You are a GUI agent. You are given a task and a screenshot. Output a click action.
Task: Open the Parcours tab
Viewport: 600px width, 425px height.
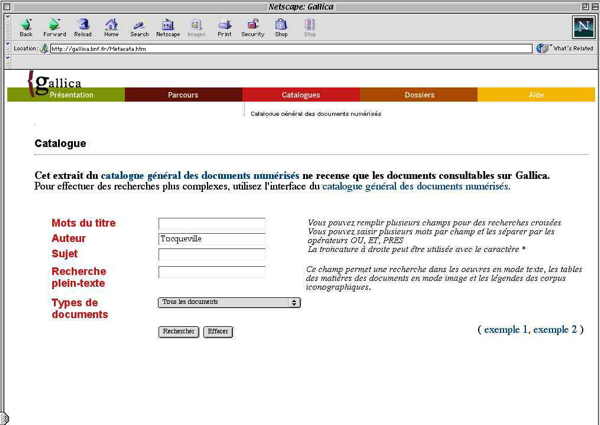pos(183,95)
